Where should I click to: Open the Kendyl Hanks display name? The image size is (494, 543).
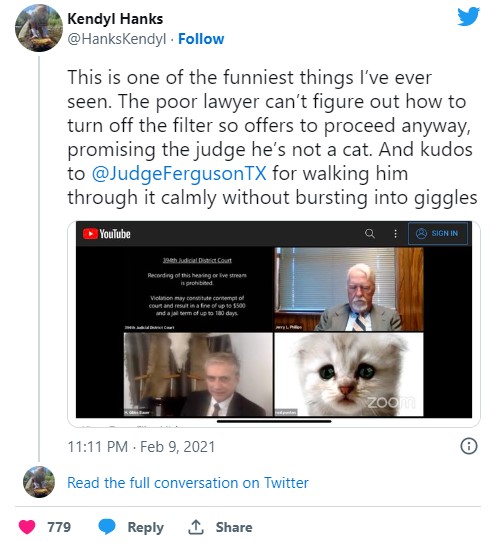point(115,19)
